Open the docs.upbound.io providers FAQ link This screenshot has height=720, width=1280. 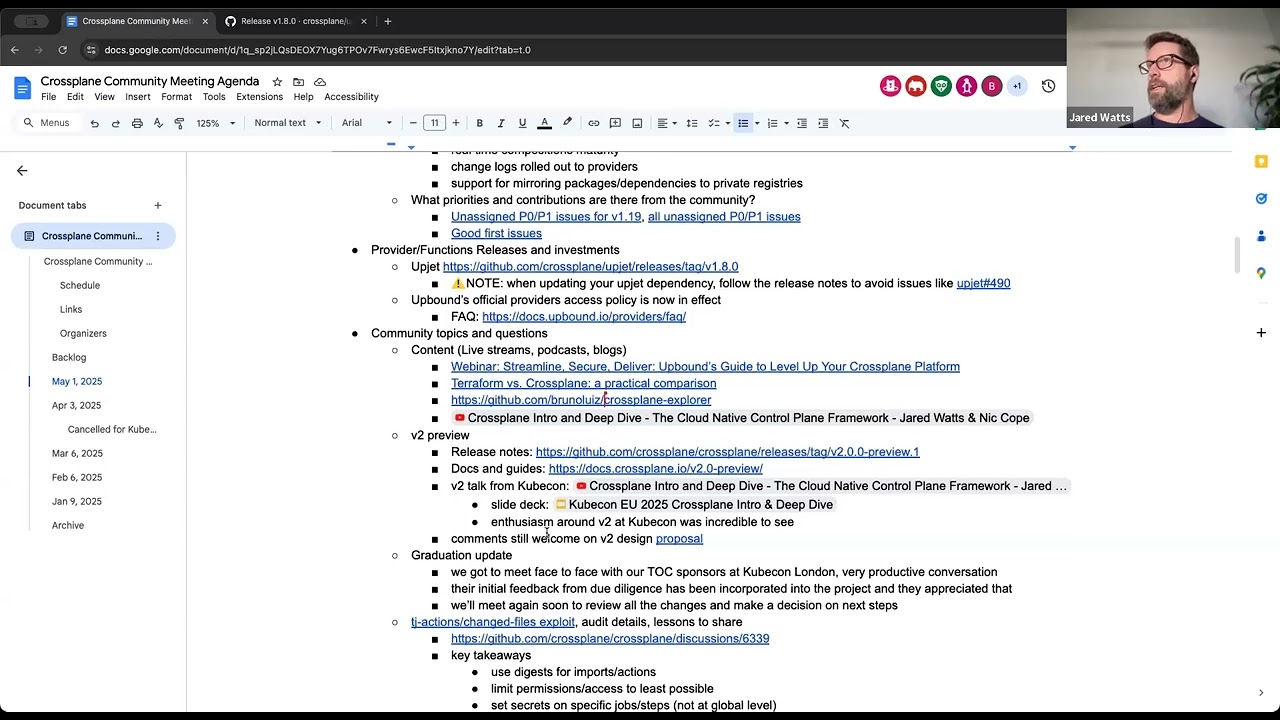[x=584, y=317]
